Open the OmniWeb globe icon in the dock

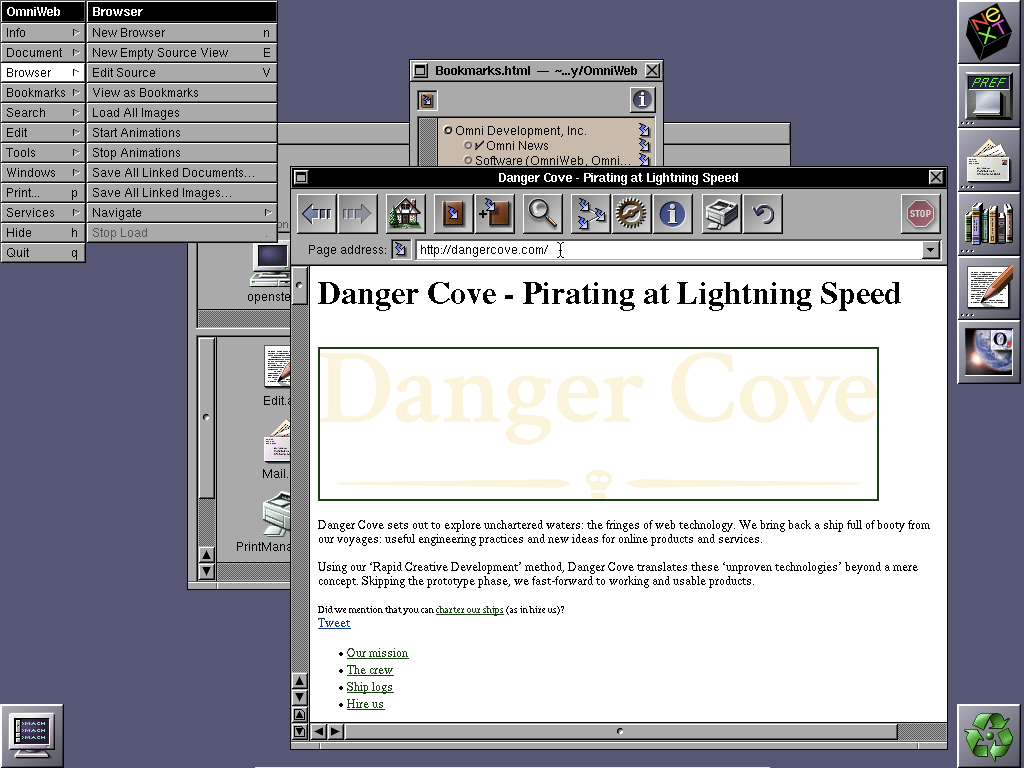989,351
